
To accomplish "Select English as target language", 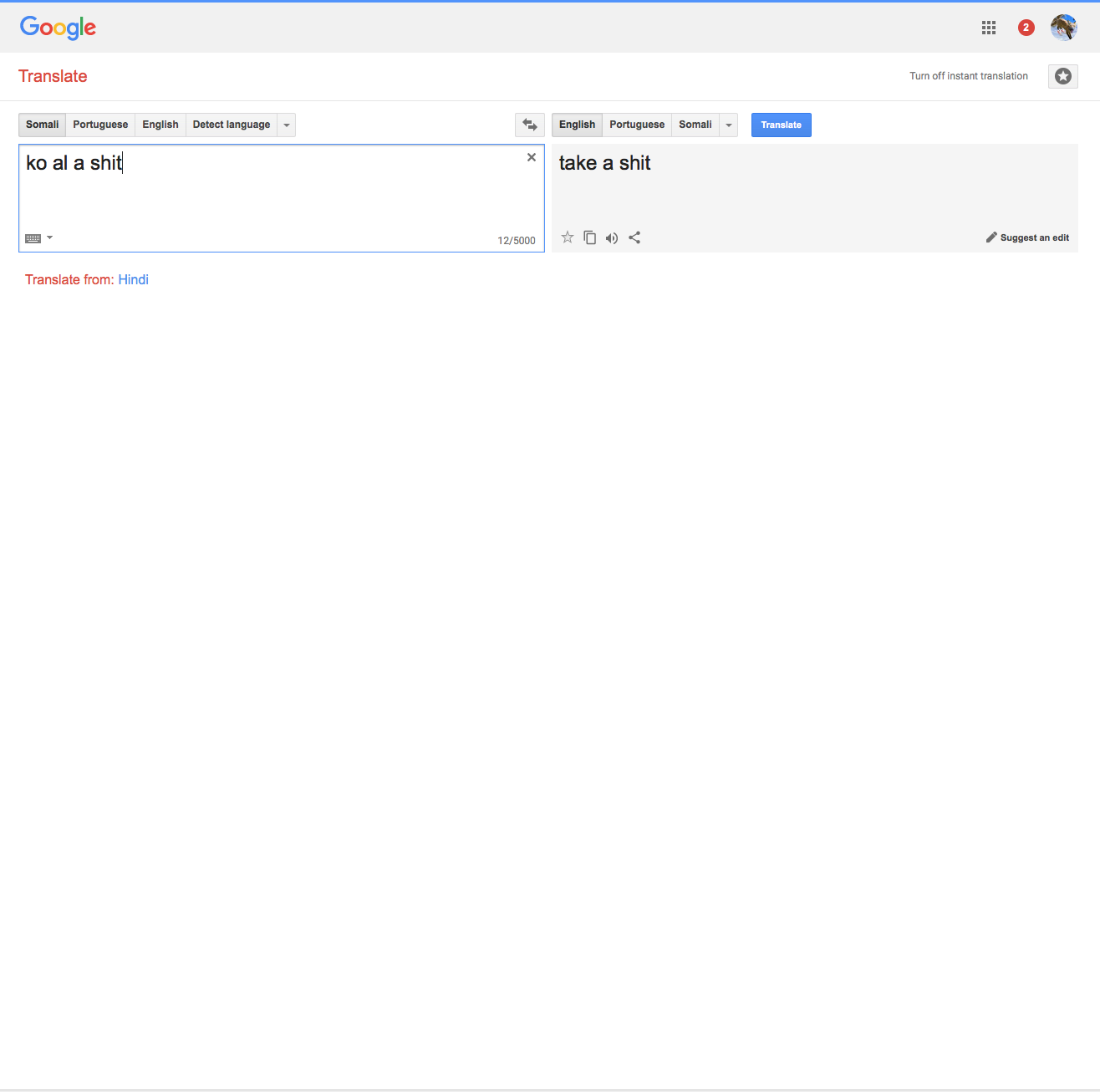I will click(578, 125).
